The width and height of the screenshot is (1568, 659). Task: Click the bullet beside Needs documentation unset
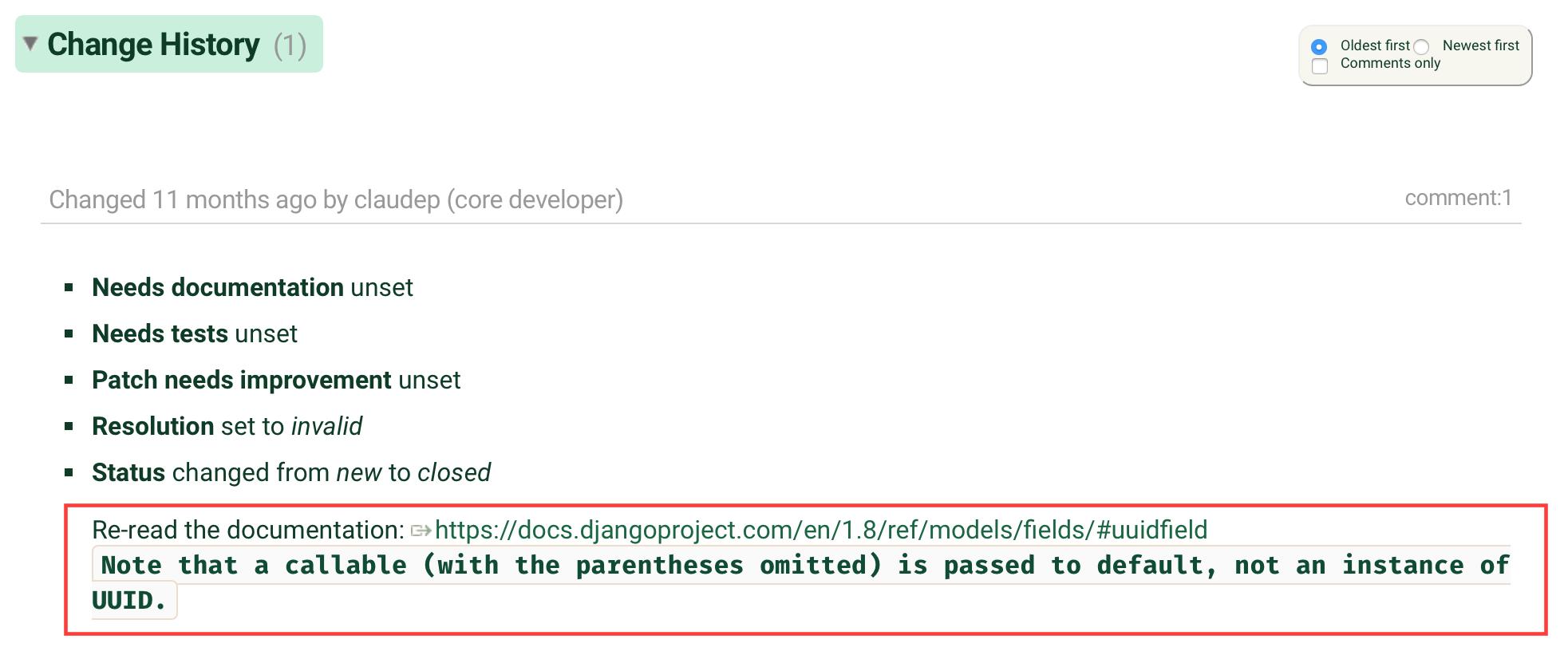point(68,287)
